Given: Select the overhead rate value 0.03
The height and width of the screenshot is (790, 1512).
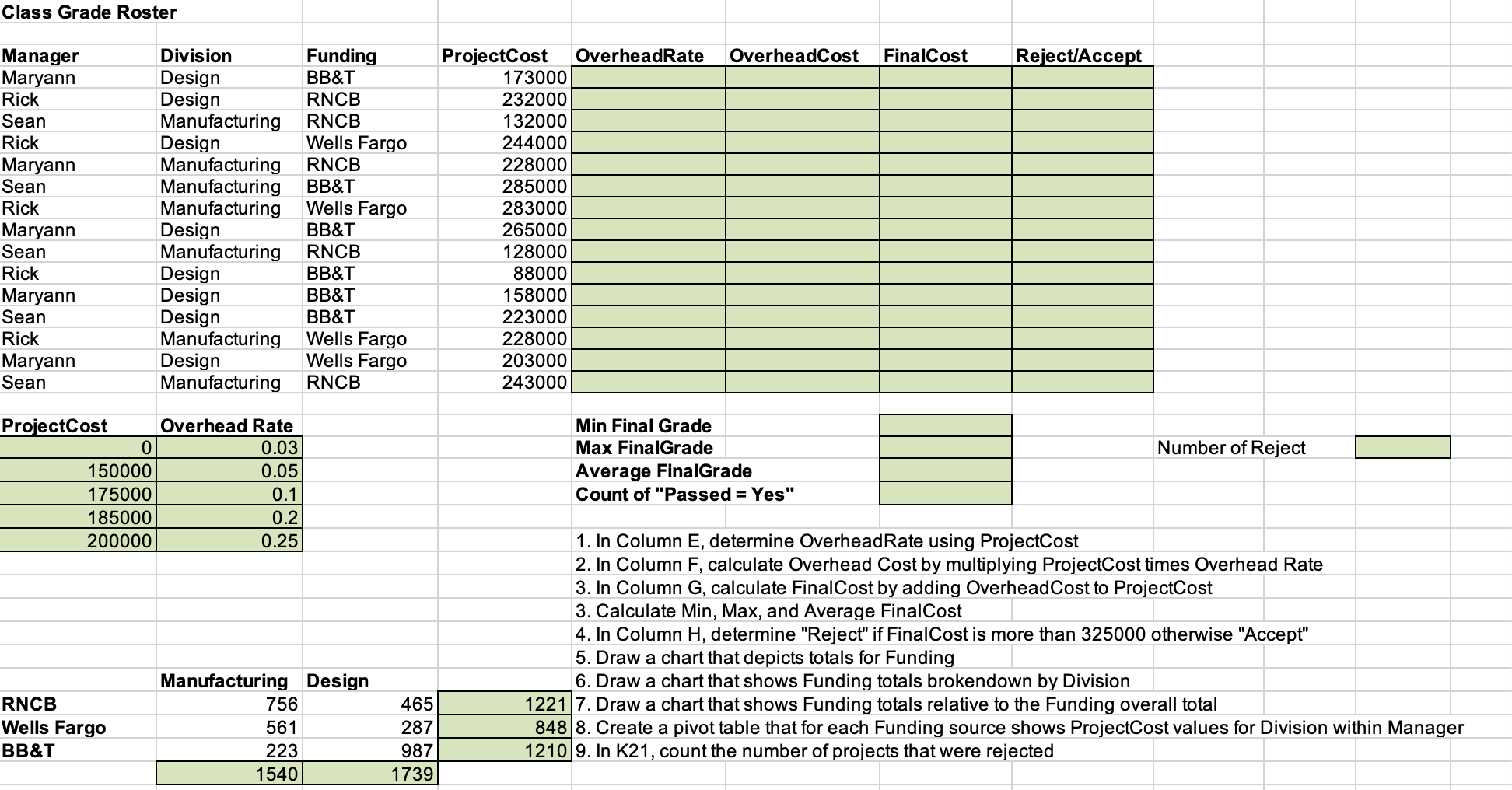Looking at the screenshot, I should click(229, 448).
